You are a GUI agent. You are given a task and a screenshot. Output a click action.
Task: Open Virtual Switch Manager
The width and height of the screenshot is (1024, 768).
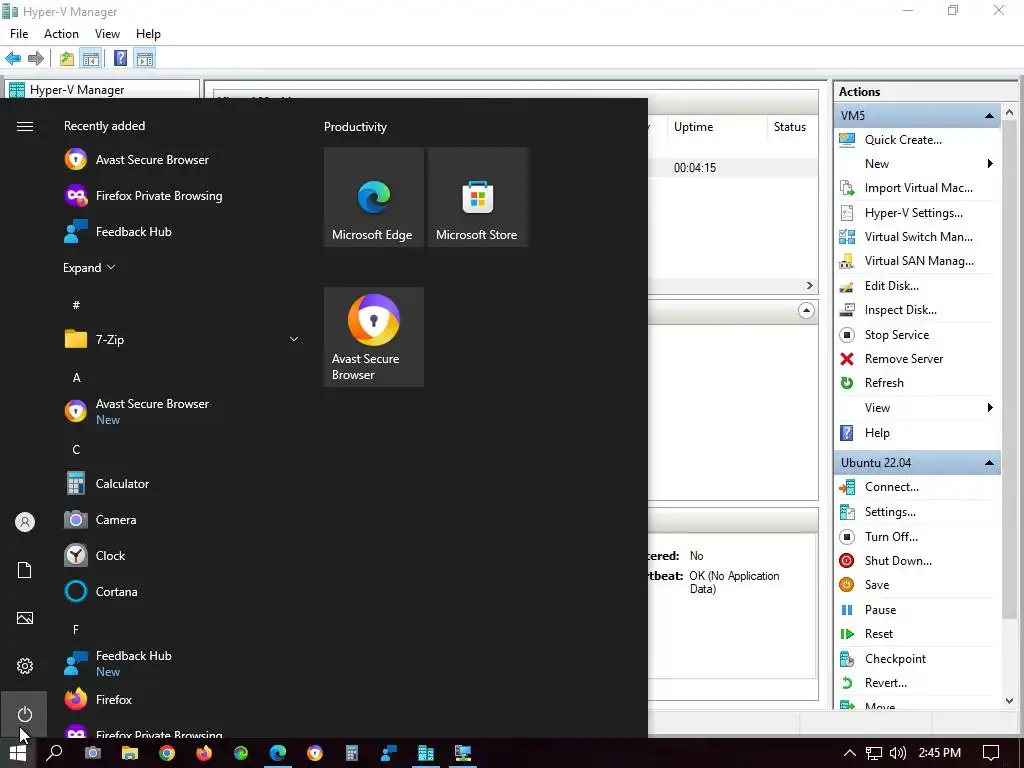(x=916, y=237)
